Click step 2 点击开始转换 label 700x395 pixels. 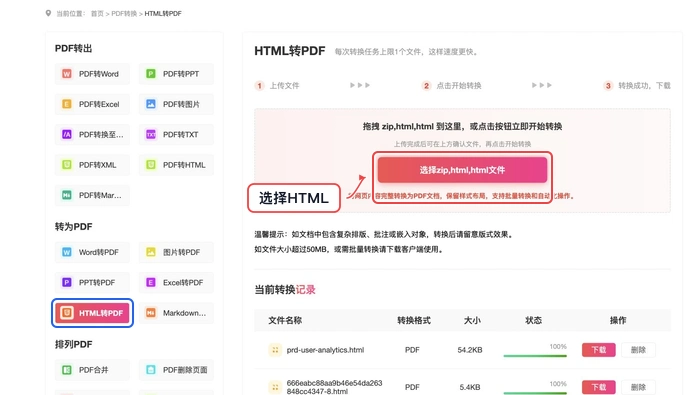pos(459,86)
